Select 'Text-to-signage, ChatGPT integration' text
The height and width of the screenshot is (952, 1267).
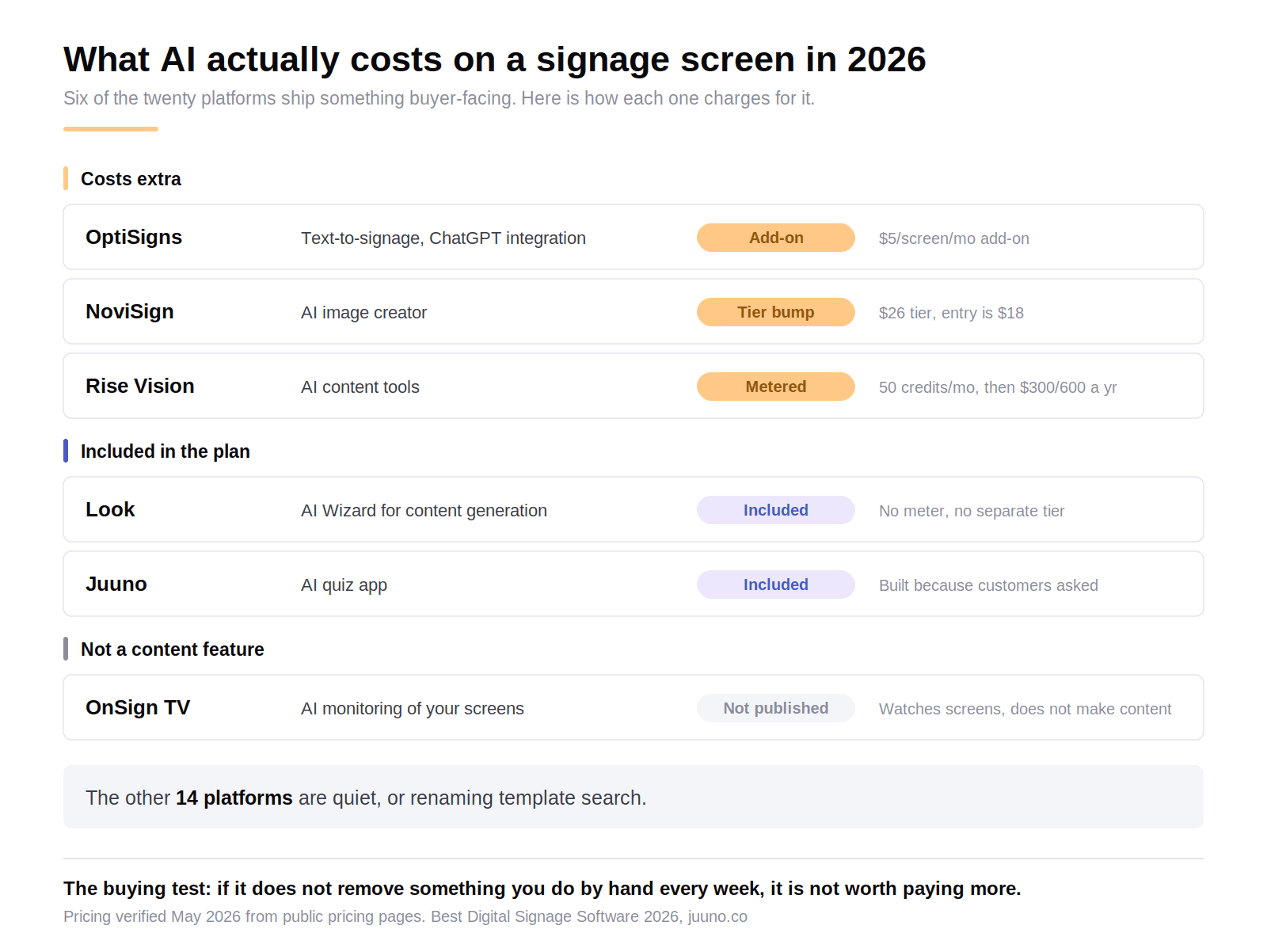[443, 238]
